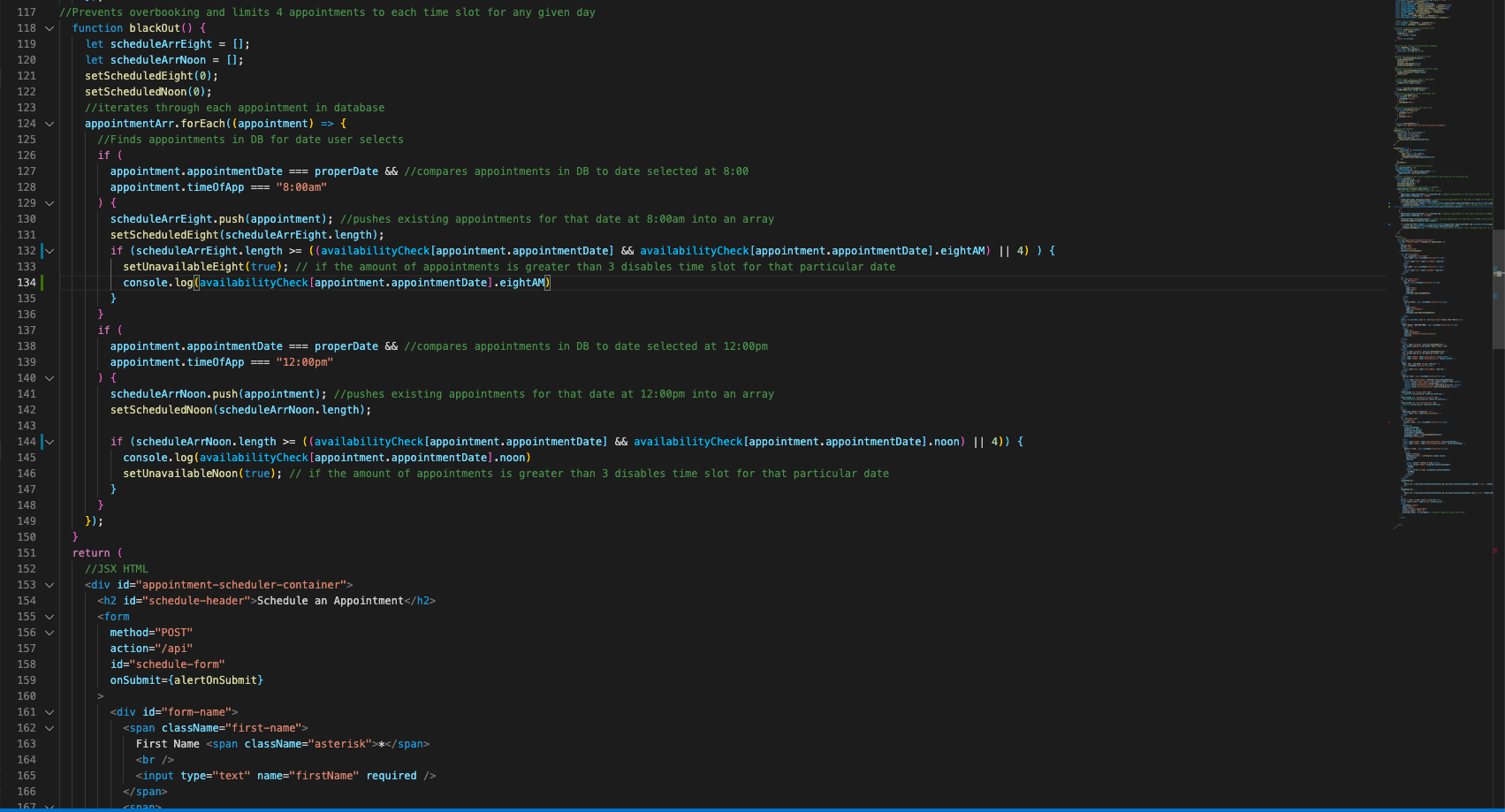Collapse the if block at line 132
The image size is (1505, 812).
coord(49,251)
